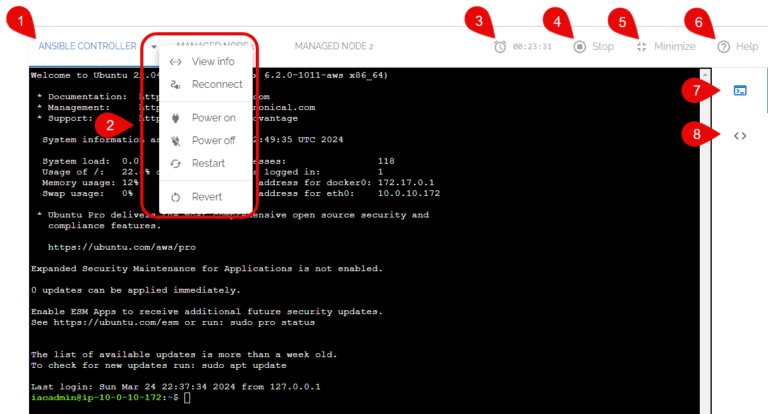The height and width of the screenshot is (414, 768).
Task: Click the Minimize arrows icon
Action: point(642,46)
